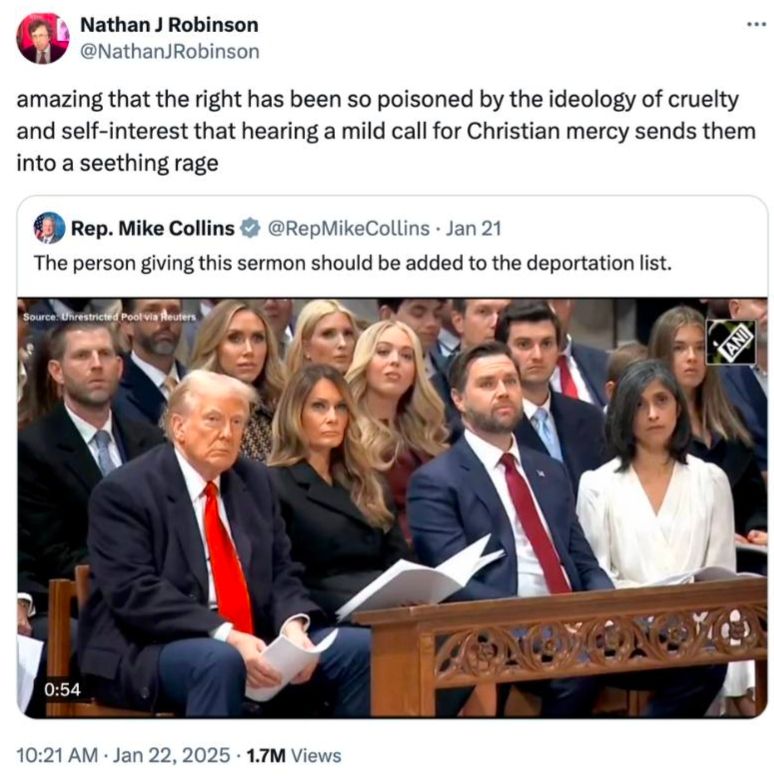Image resolution: width=774 pixels, height=776 pixels.
Task: Click the 1.7M Views count
Action: 293,755
